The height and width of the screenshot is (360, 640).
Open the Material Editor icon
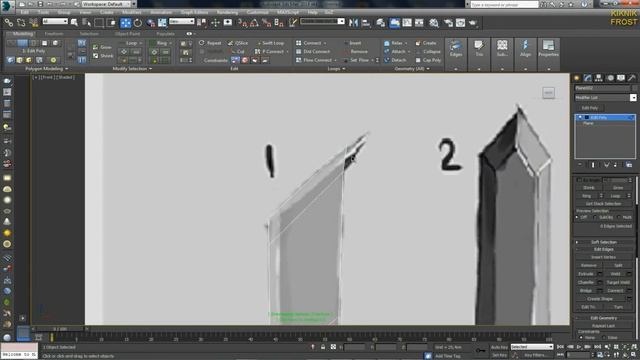coord(433,23)
